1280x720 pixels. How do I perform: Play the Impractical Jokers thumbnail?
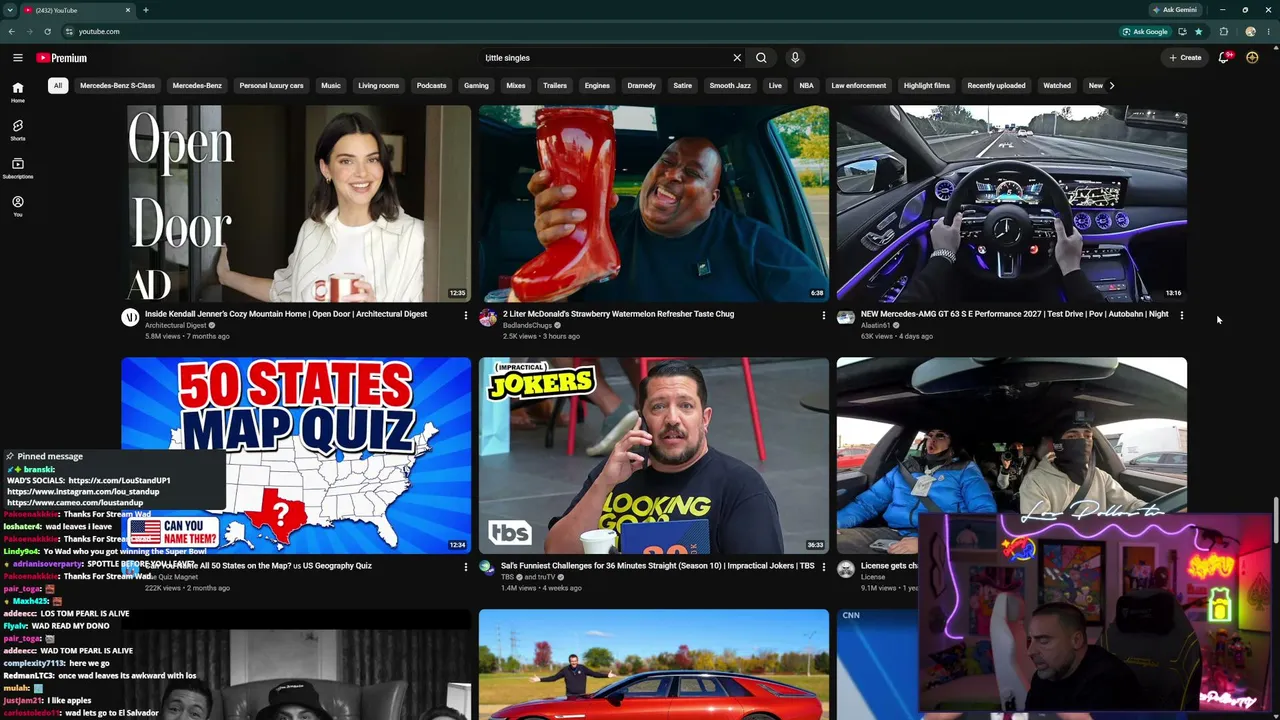click(654, 456)
